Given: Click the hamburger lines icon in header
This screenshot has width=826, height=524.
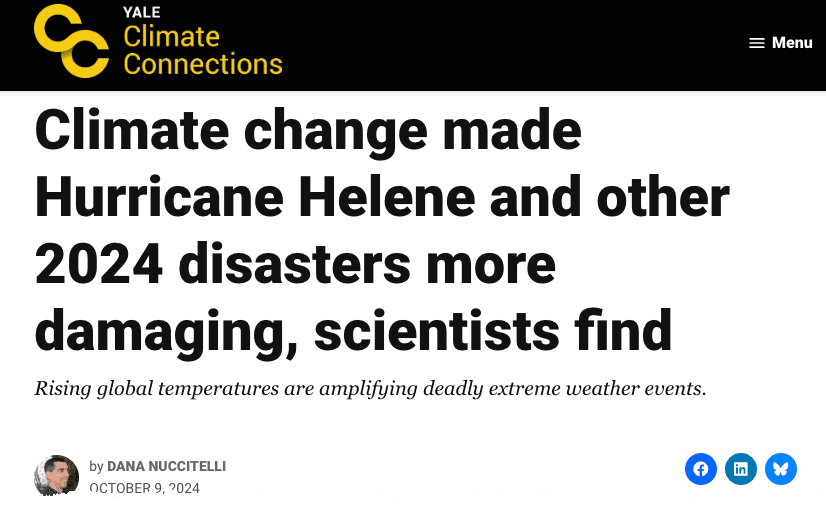Looking at the screenshot, I should click(x=757, y=43).
